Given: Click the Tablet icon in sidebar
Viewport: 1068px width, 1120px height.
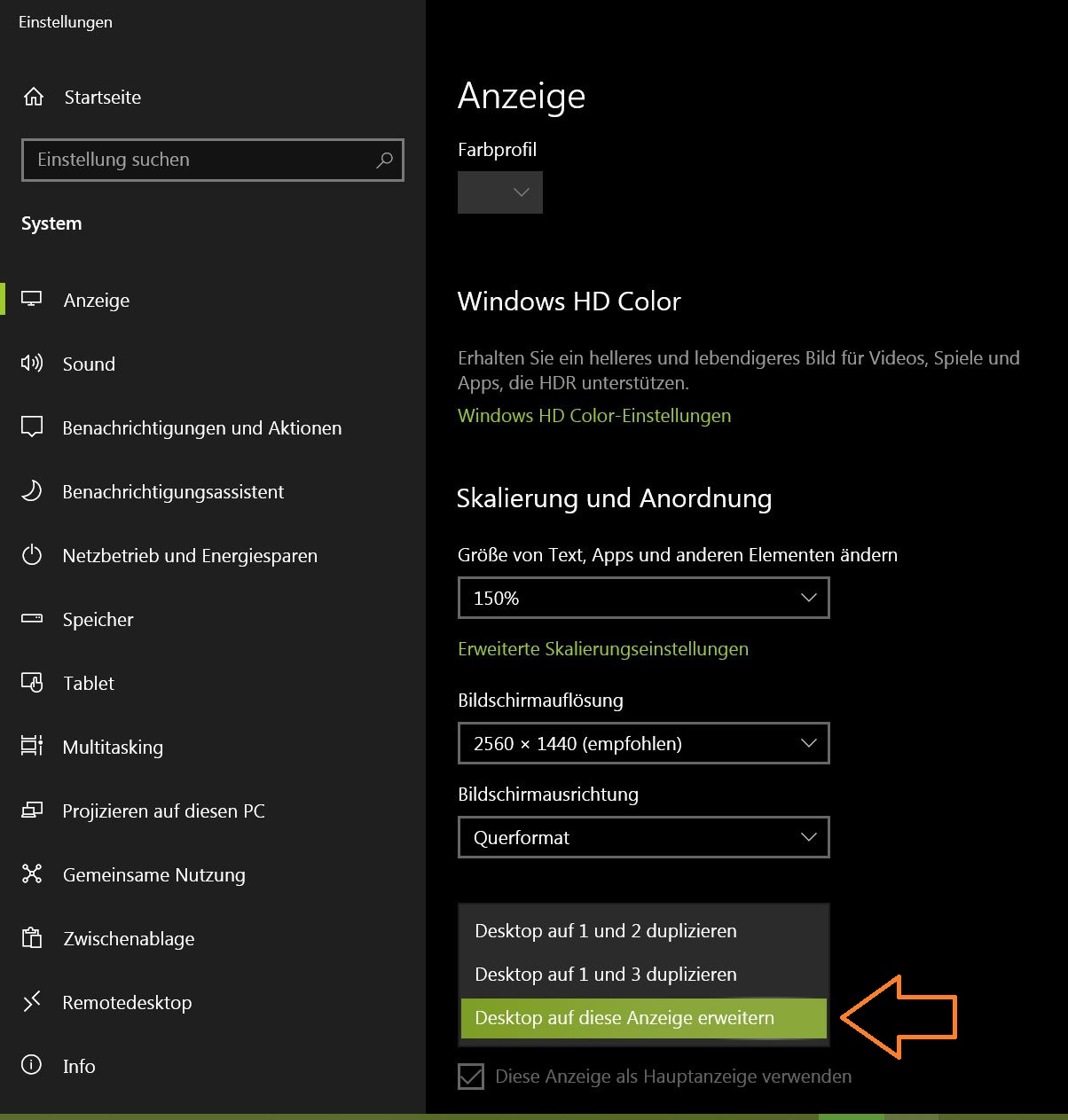Looking at the screenshot, I should (x=32, y=683).
